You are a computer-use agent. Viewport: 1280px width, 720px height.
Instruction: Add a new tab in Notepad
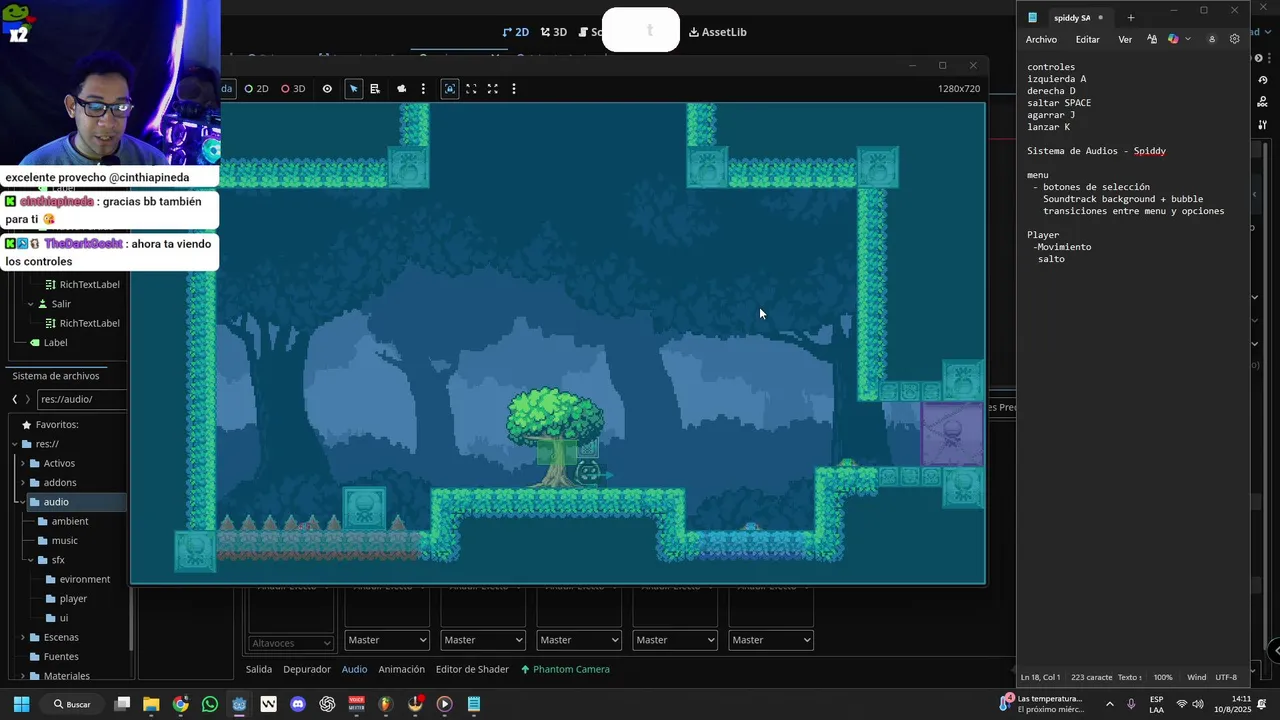(1131, 17)
